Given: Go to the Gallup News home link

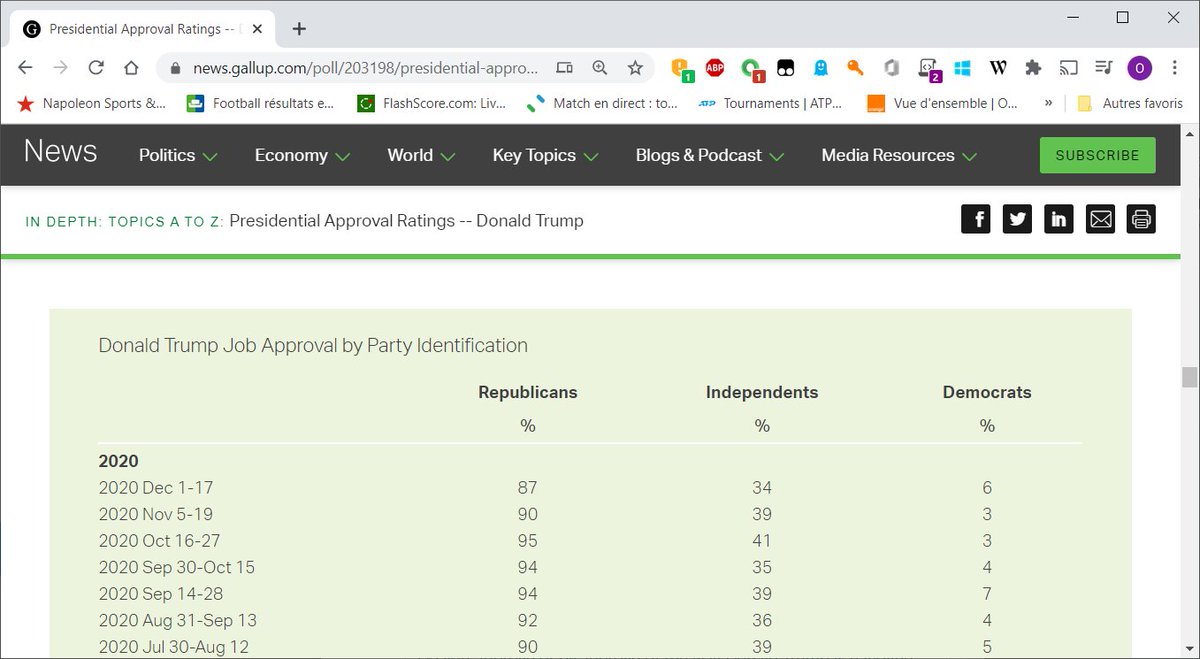Looking at the screenshot, I should 60,152.
